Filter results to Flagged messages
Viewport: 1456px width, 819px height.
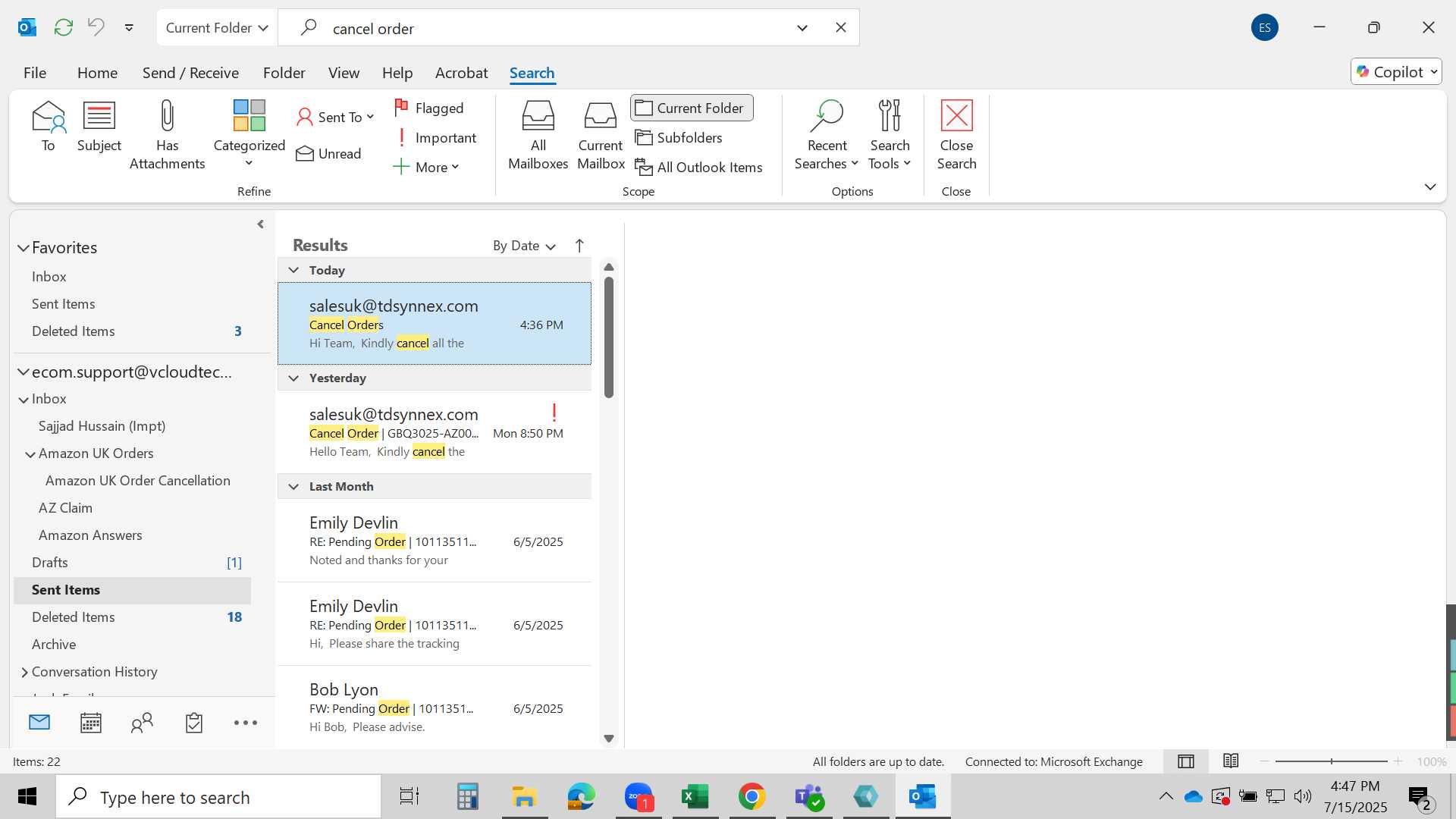pyautogui.click(x=429, y=108)
